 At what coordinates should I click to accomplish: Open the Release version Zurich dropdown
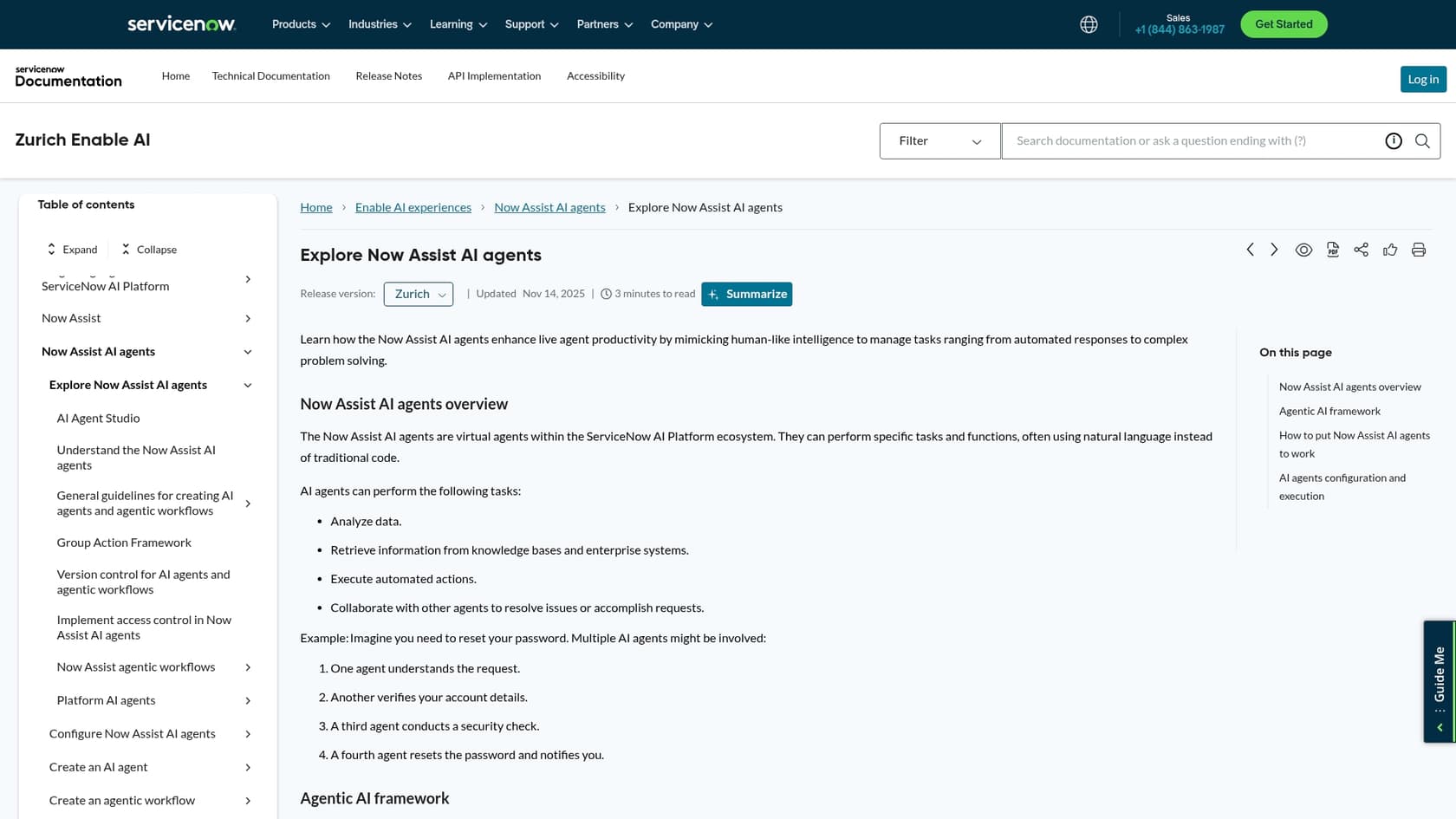[x=418, y=294]
